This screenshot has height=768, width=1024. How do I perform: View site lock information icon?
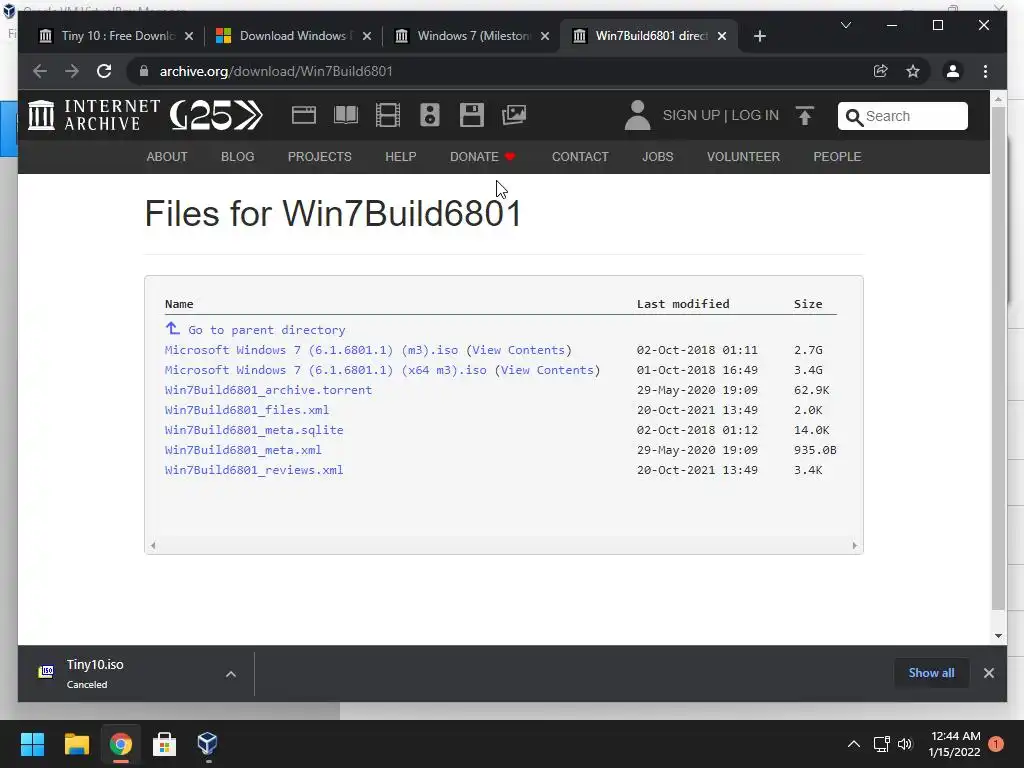tap(144, 71)
